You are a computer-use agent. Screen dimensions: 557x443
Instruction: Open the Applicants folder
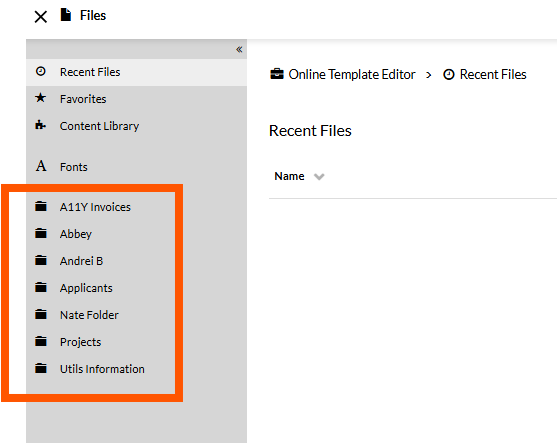[x=86, y=288]
